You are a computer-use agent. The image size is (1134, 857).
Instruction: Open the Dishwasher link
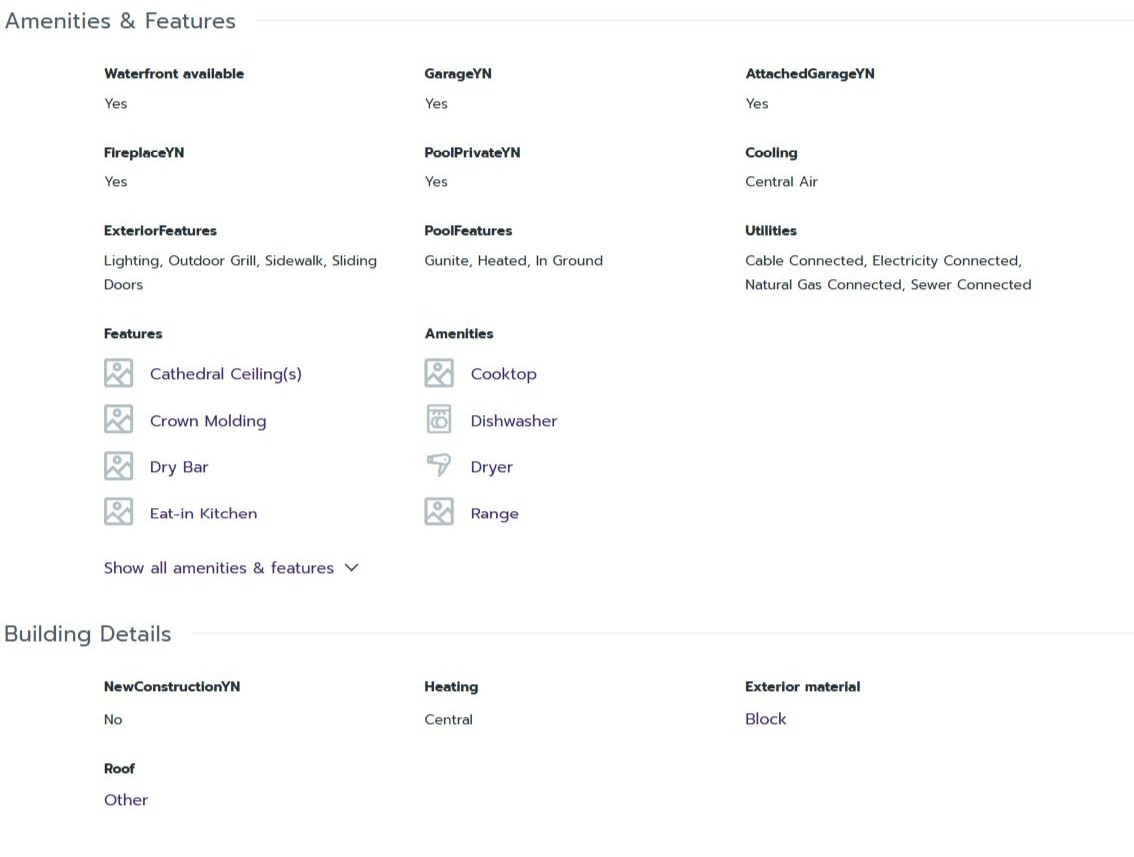(513, 421)
